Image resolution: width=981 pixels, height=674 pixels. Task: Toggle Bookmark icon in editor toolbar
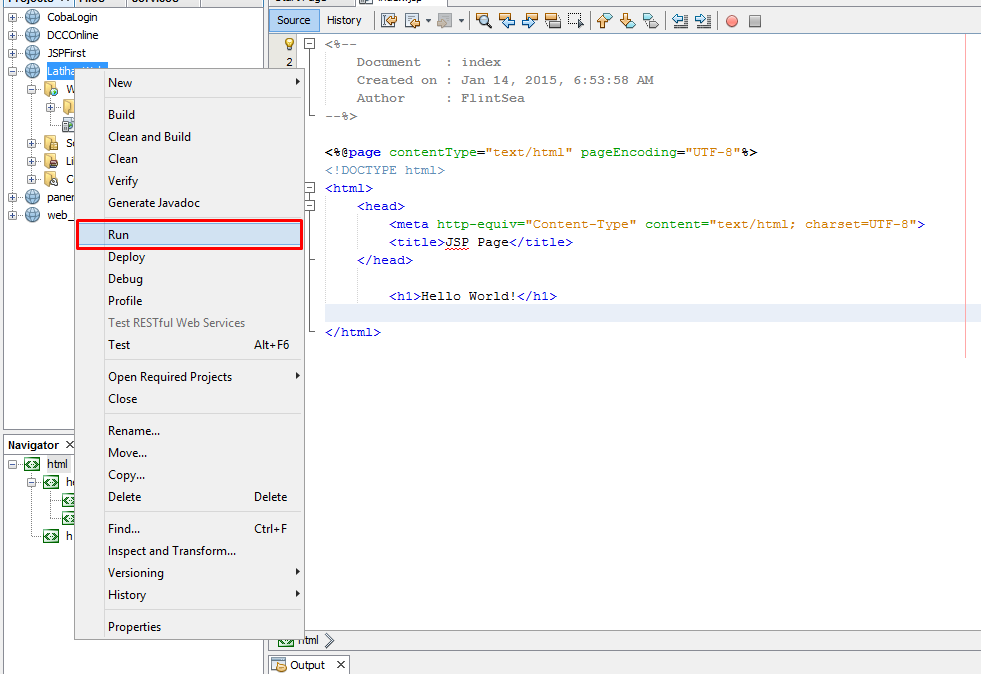point(651,21)
